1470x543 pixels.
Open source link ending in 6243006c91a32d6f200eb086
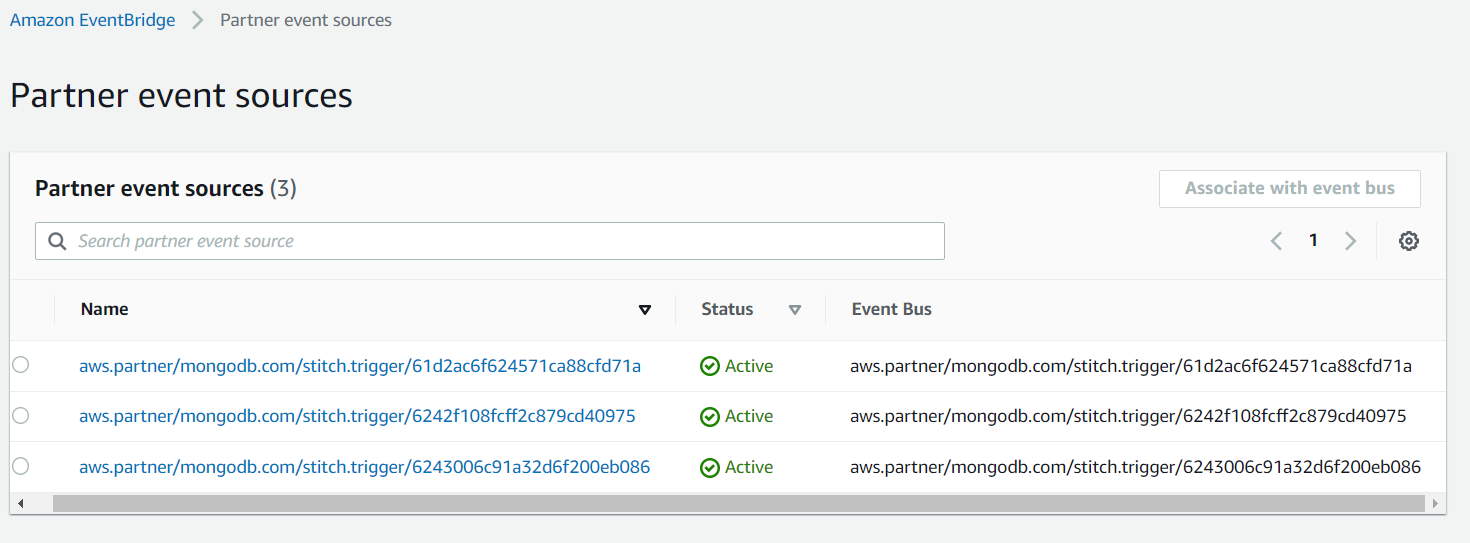[364, 467]
